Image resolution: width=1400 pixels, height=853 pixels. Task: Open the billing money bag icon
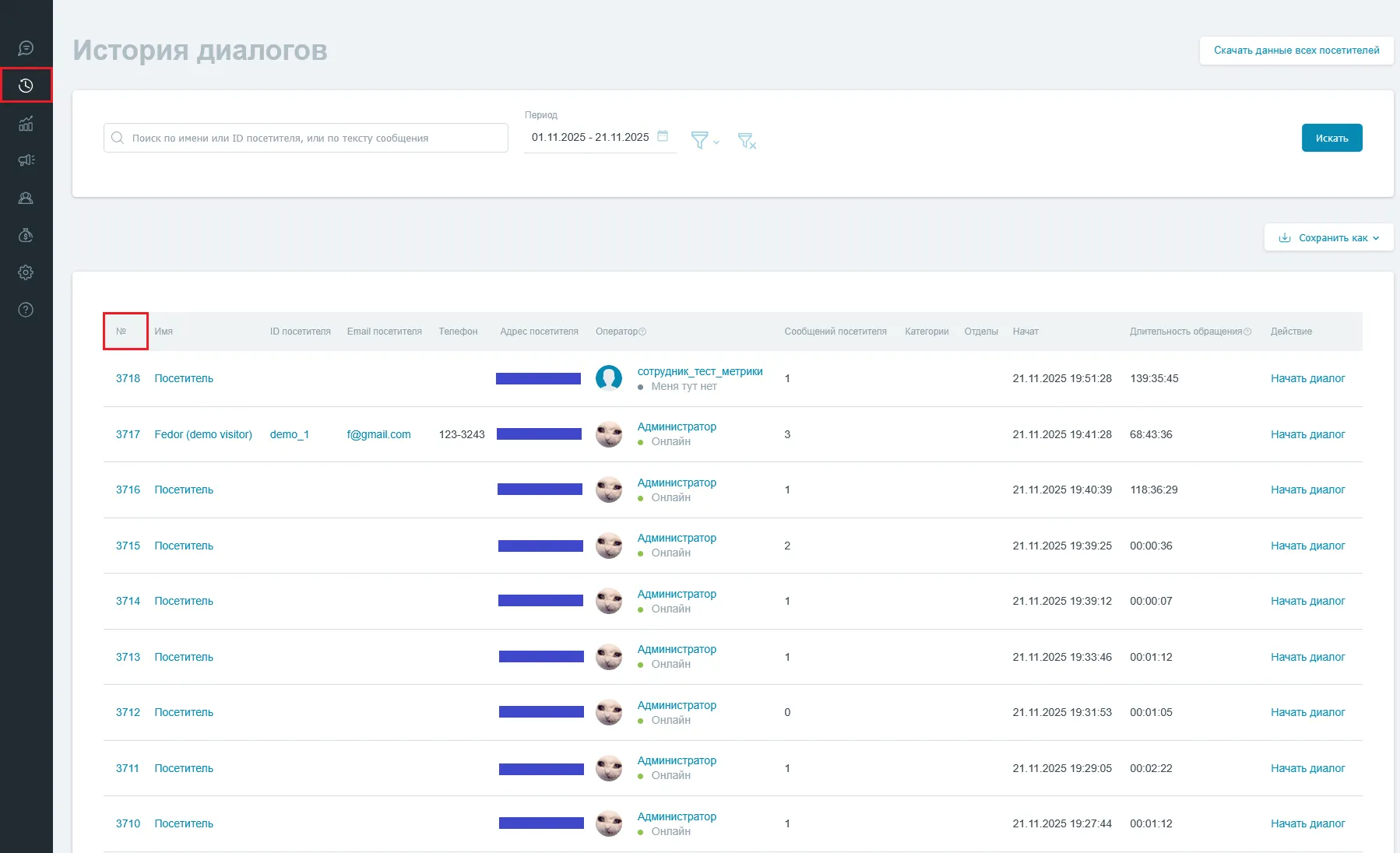pyautogui.click(x=26, y=235)
